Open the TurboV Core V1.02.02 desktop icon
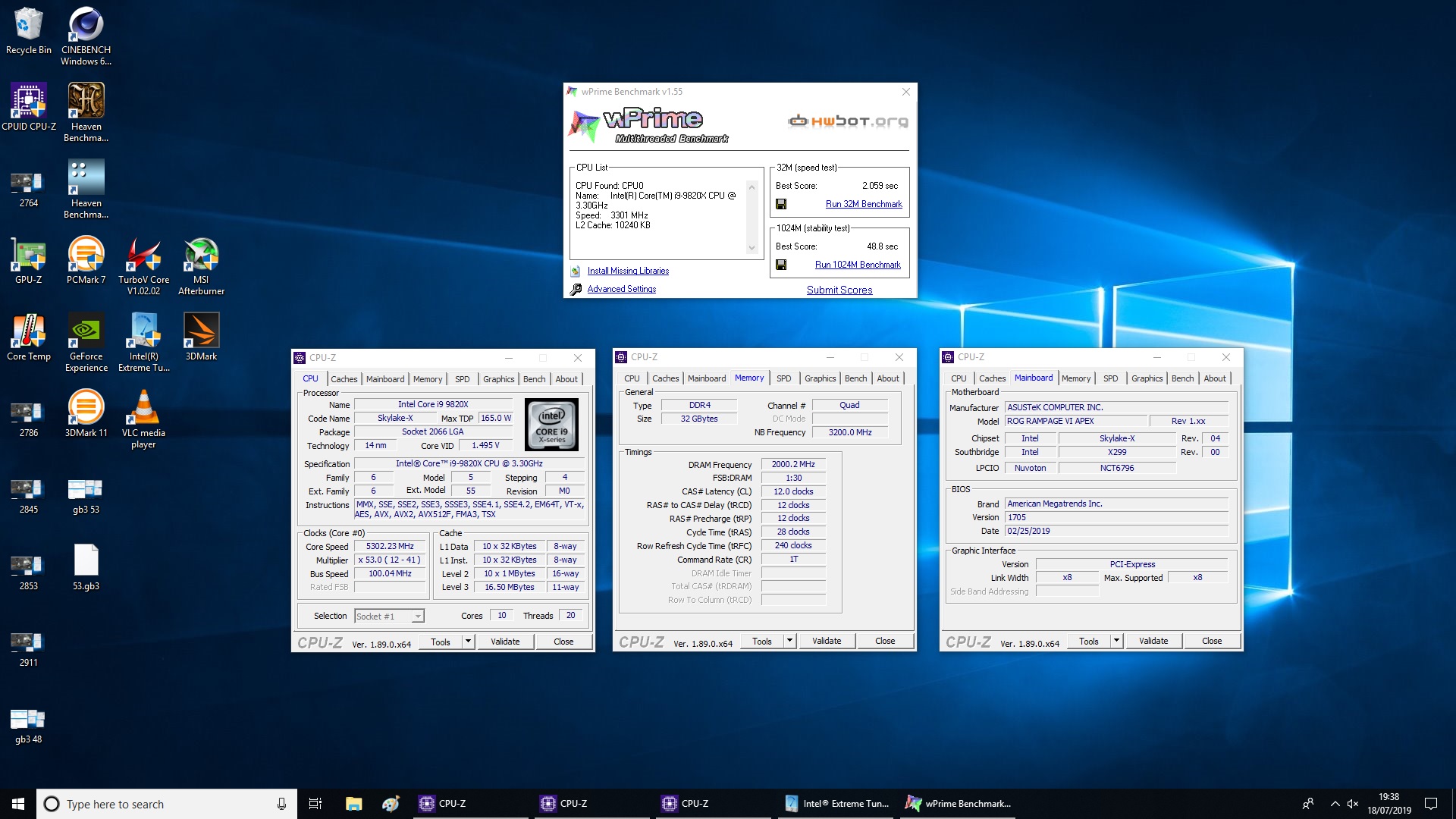The image size is (1456, 819). (x=143, y=265)
